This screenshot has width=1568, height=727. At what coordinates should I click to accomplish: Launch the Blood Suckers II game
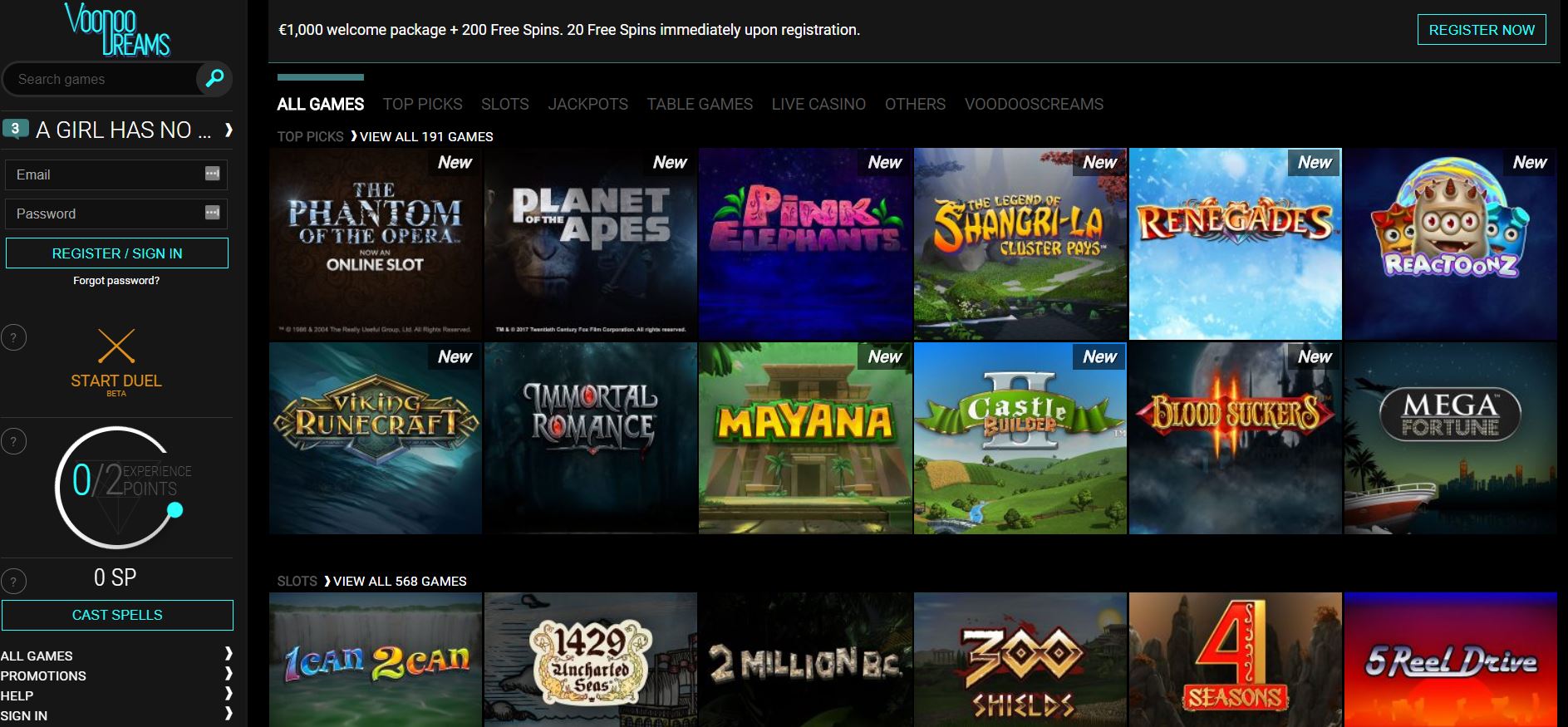[1236, 438]
